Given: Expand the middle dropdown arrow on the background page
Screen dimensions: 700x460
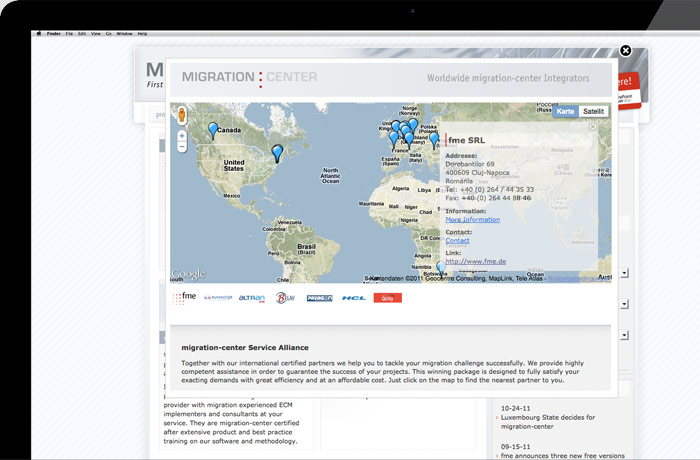Looking at the screenshot, I should (625, 304).
